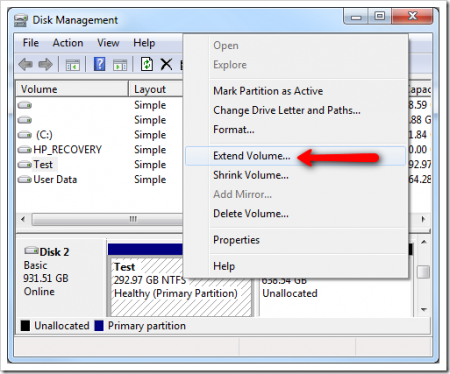Minimize the Disk Management window
Viewport: 450px width, 374px height.
[x=356, y=17]
